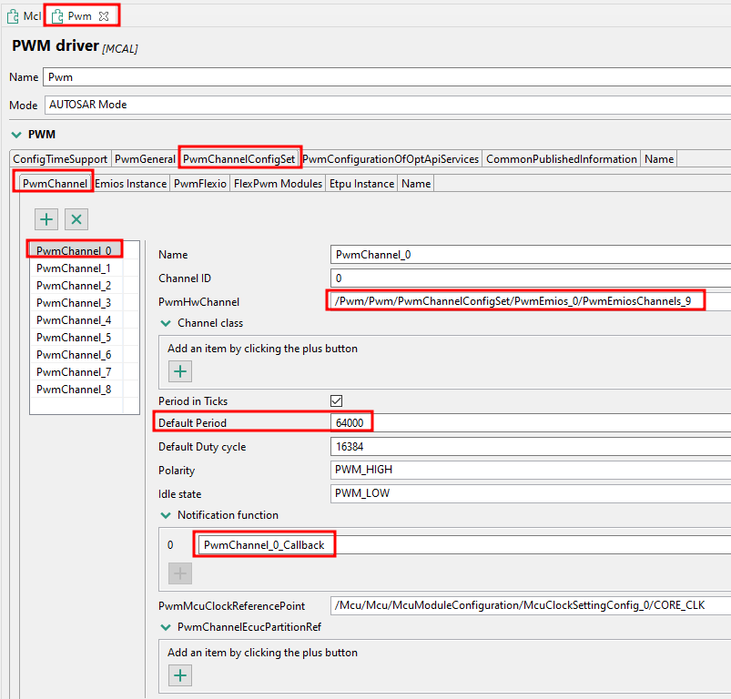The width and height of the screenshot is (731, 699).
Task: Select PwmChannel_5 in the list
Action: tap(75, 337)
